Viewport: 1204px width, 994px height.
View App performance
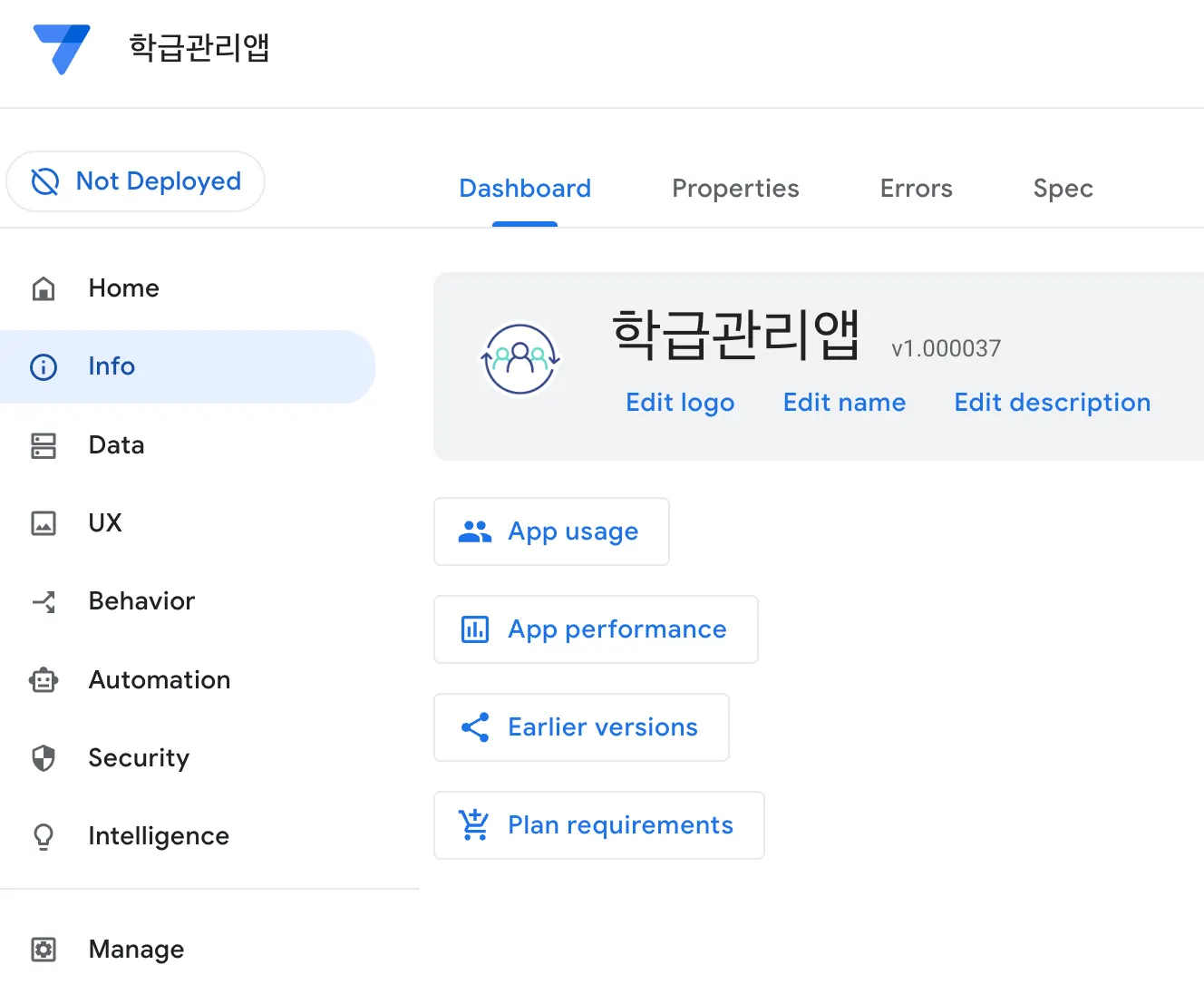click(596, 629)
